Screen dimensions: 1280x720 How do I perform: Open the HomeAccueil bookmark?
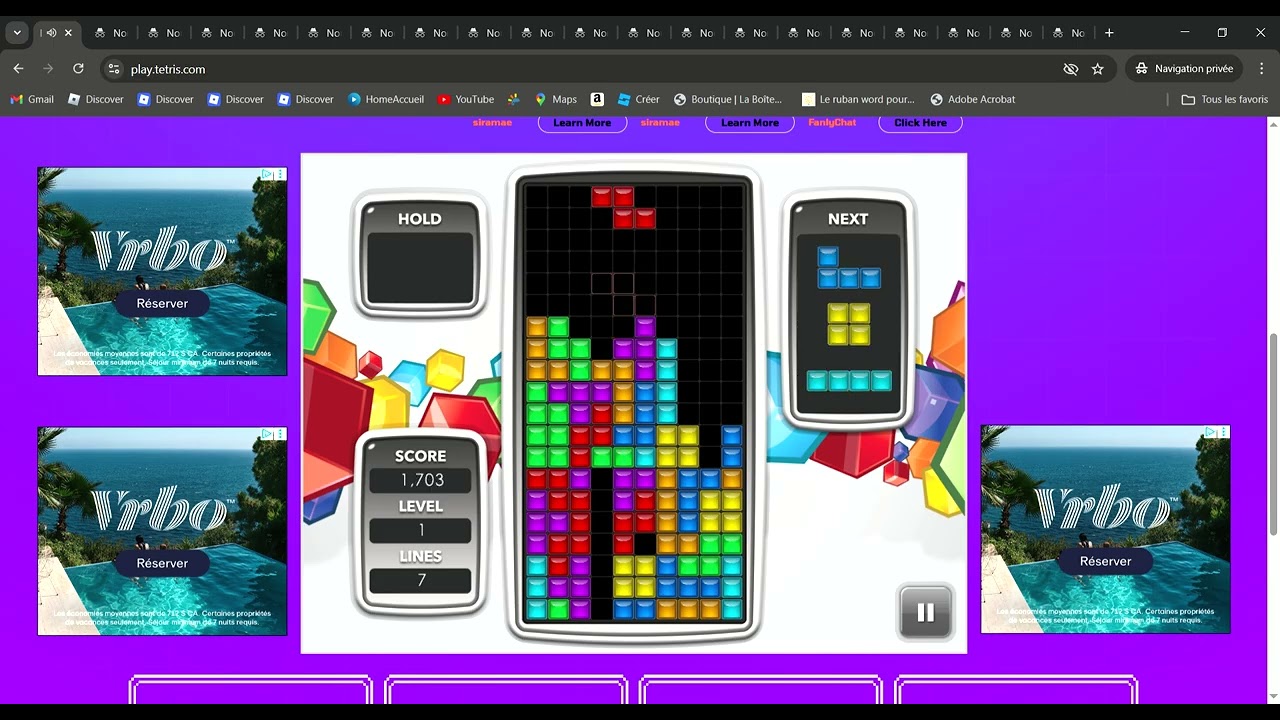(x=386, y=99)
